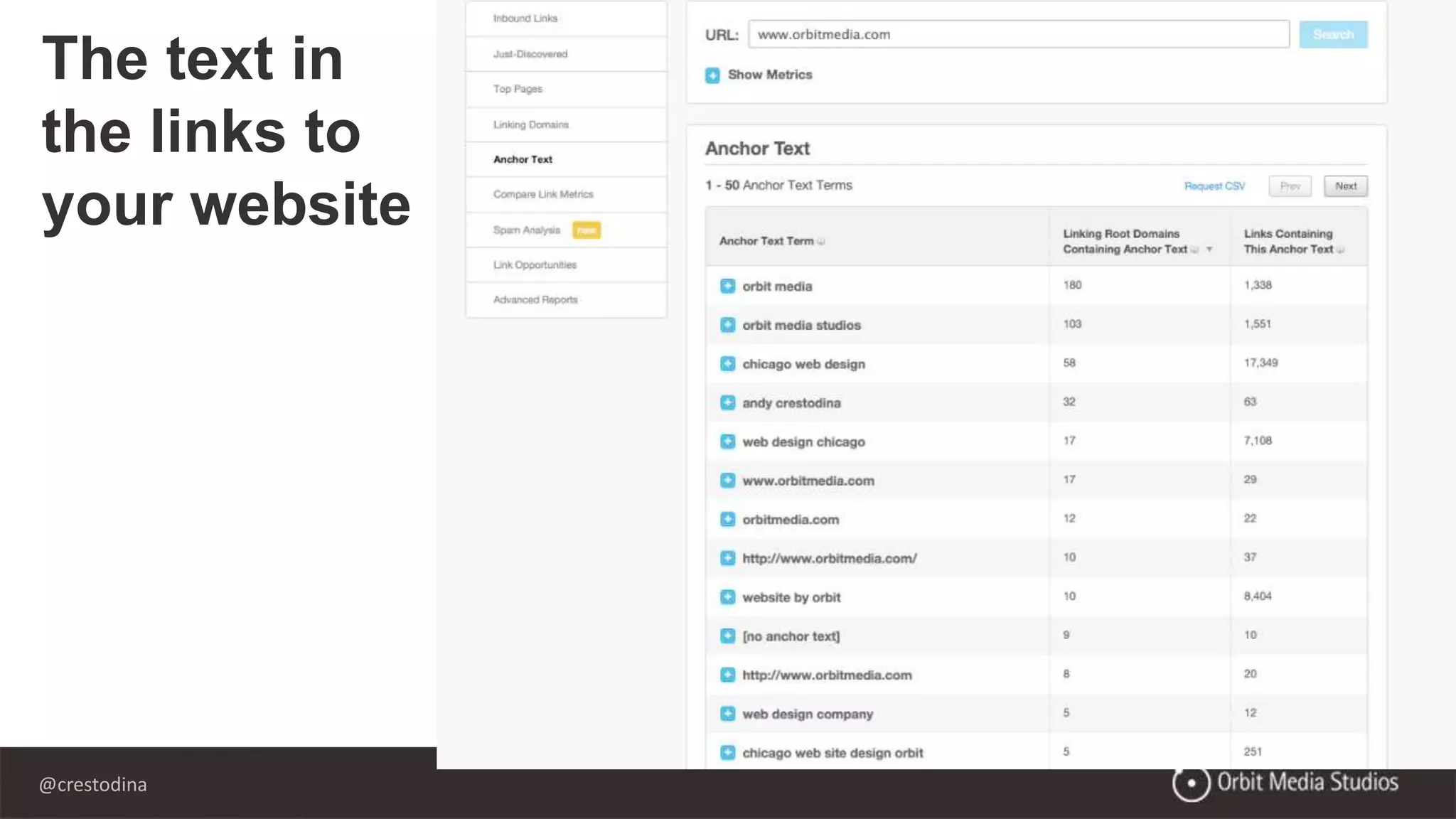Click the @crestodina handle

click(93, 785)
